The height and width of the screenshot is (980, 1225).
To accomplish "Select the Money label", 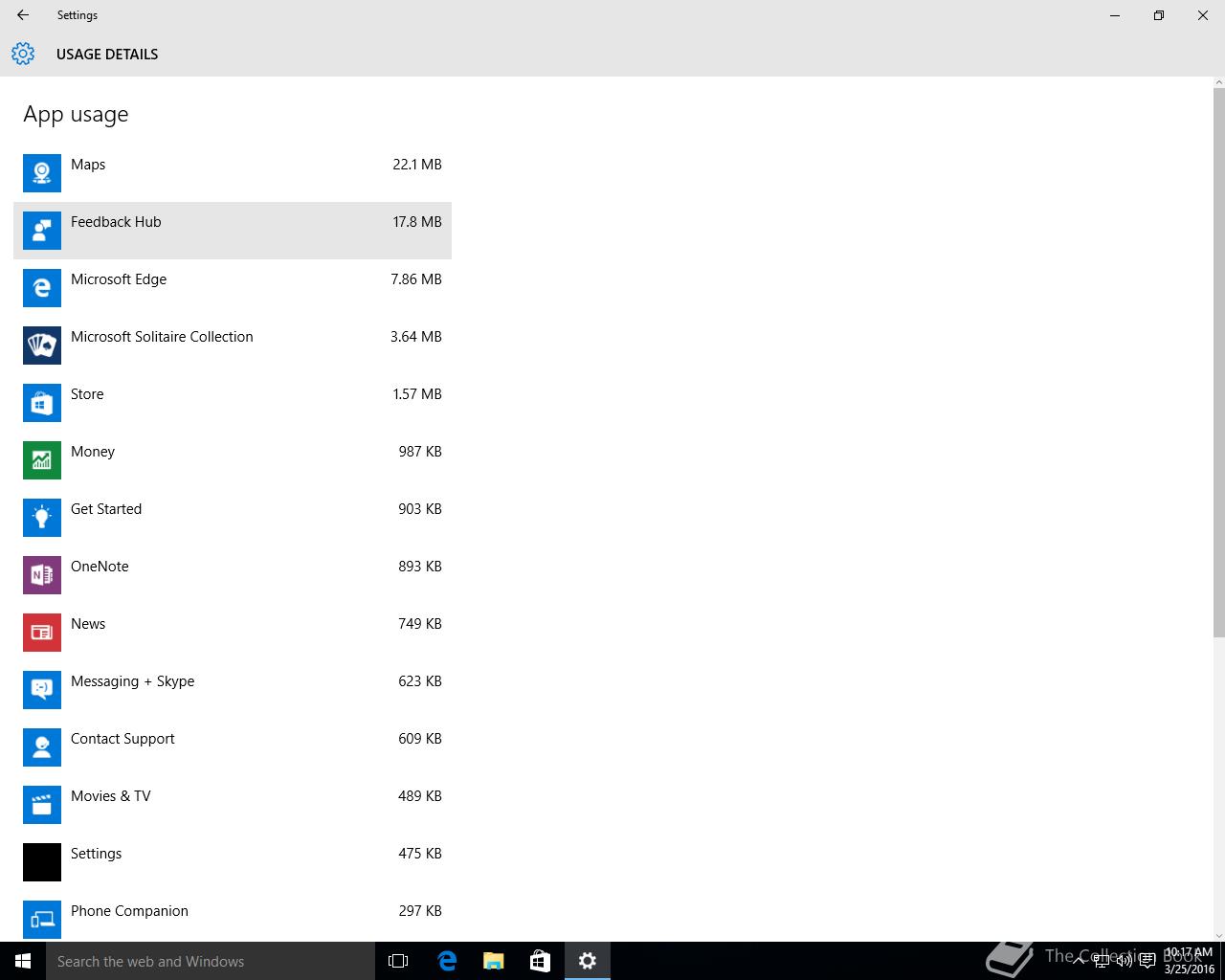I will 93,452.
